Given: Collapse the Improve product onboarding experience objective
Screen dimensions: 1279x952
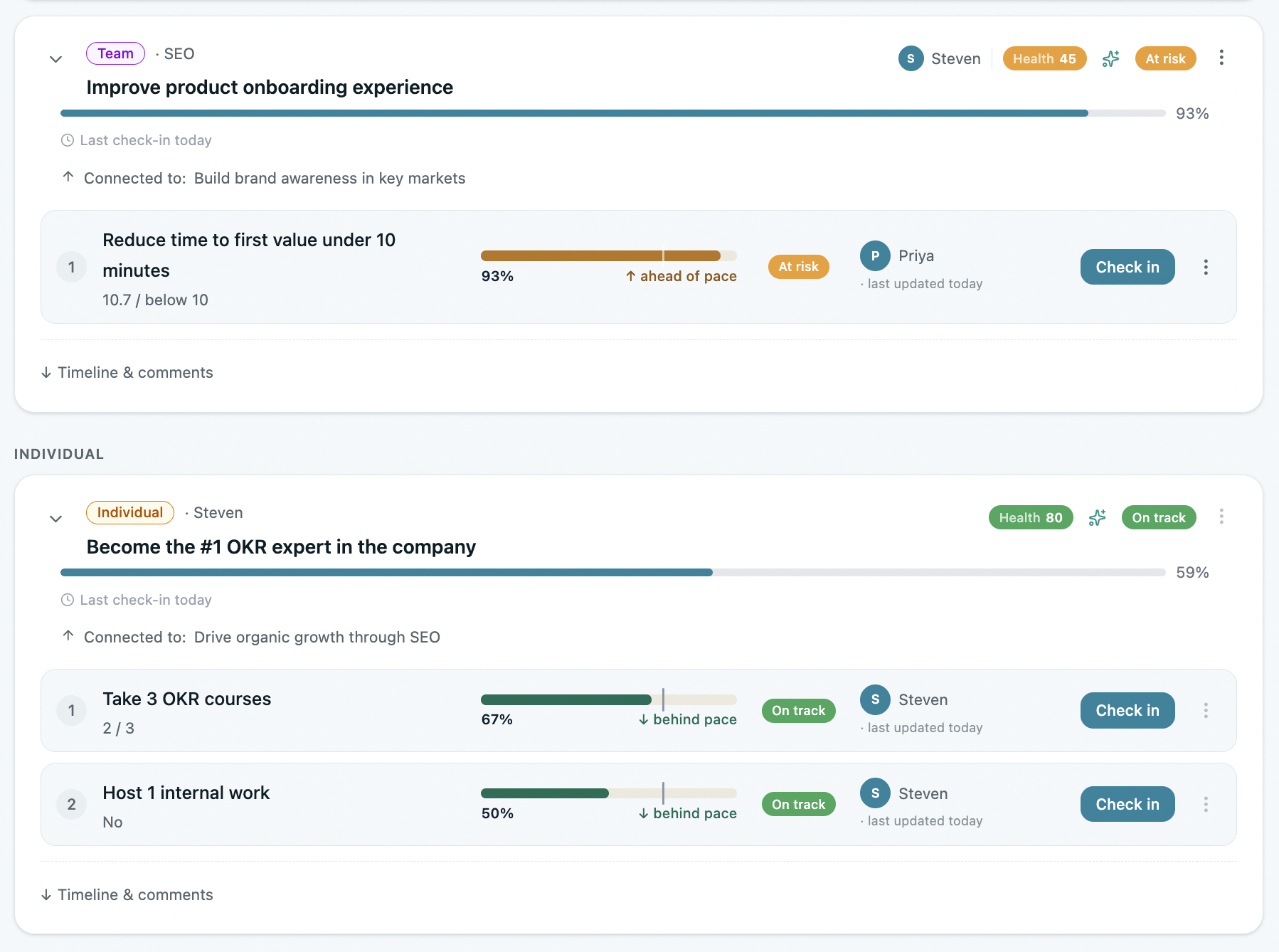Looking at the screenshot, I should [55, 59].
